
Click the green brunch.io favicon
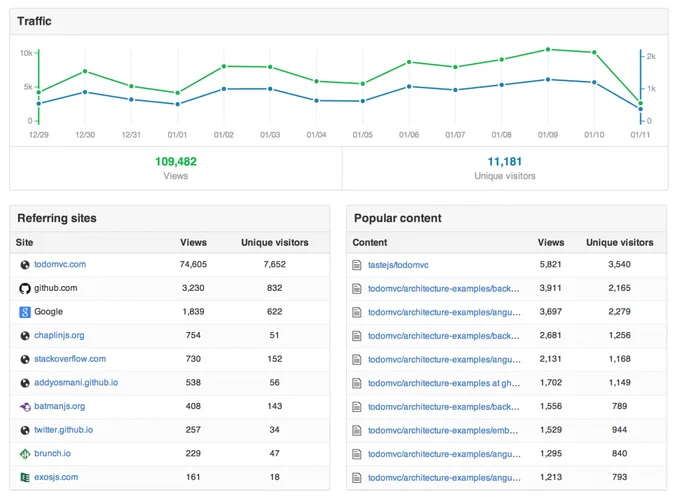(25, 454)
